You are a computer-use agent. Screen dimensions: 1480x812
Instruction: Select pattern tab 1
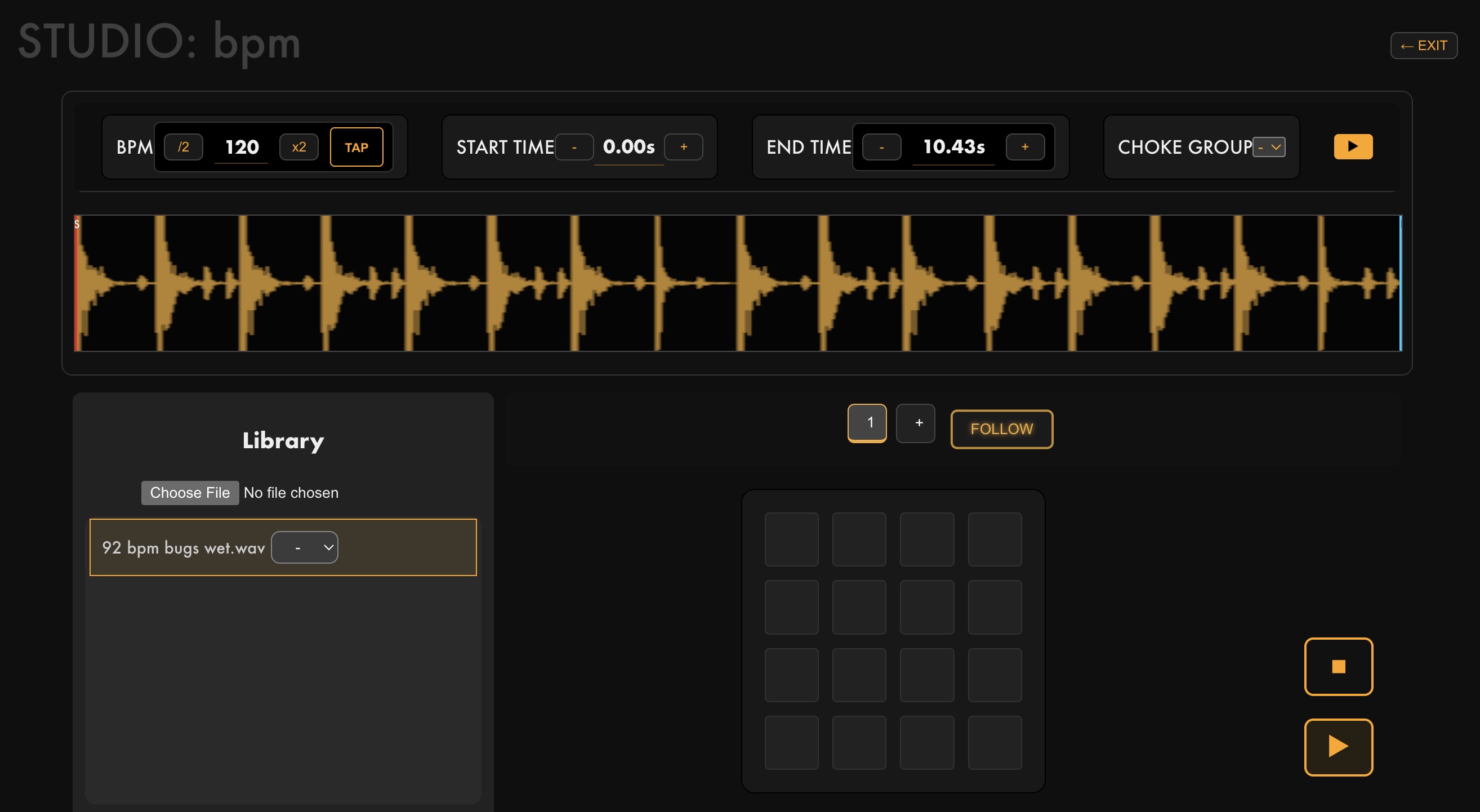pyautogui.click(x=867, y=423)
